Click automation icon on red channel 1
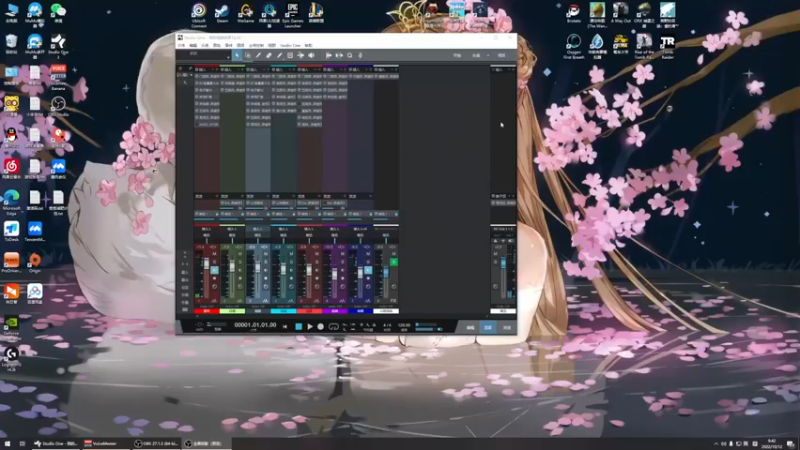800x450 pixels. coord(215,301)
